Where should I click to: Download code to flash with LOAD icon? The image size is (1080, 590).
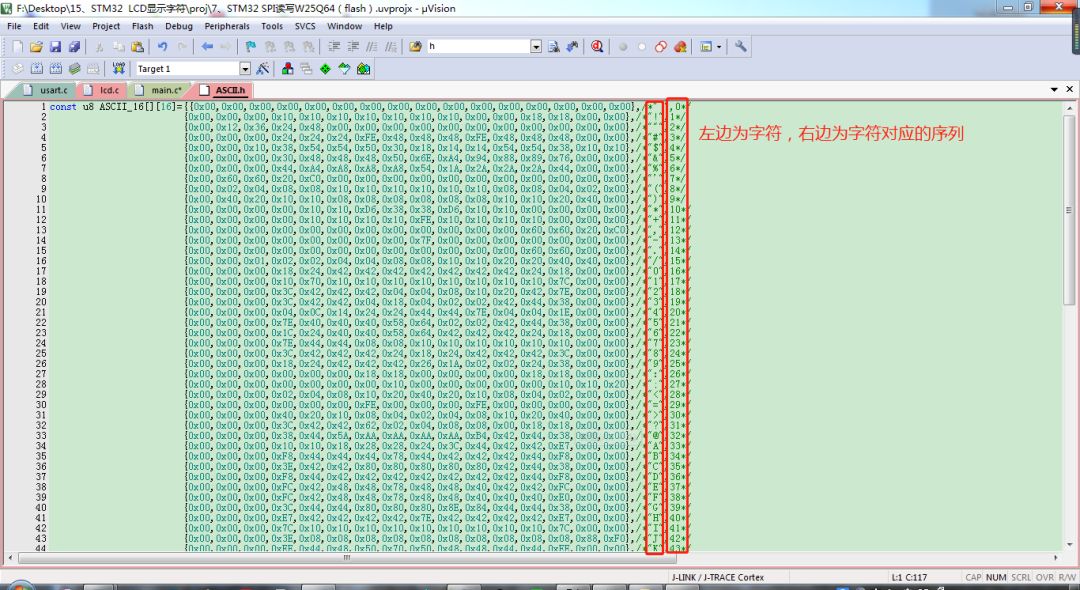(x=119, y=69)
